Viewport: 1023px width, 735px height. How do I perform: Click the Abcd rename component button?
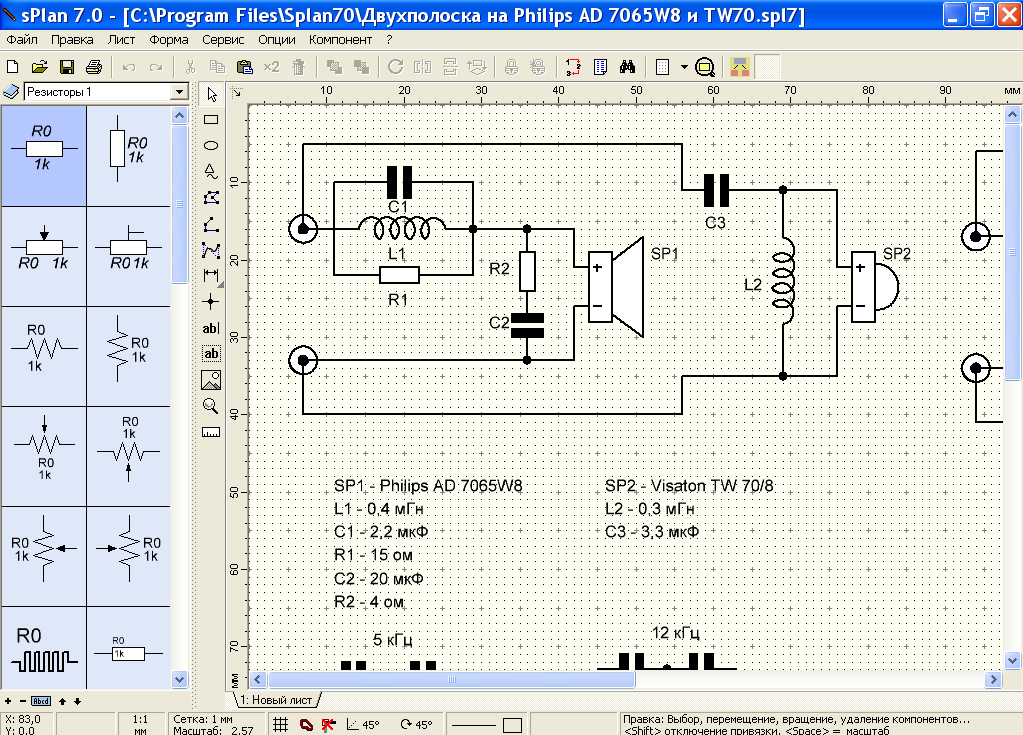(x=41, y=701)
